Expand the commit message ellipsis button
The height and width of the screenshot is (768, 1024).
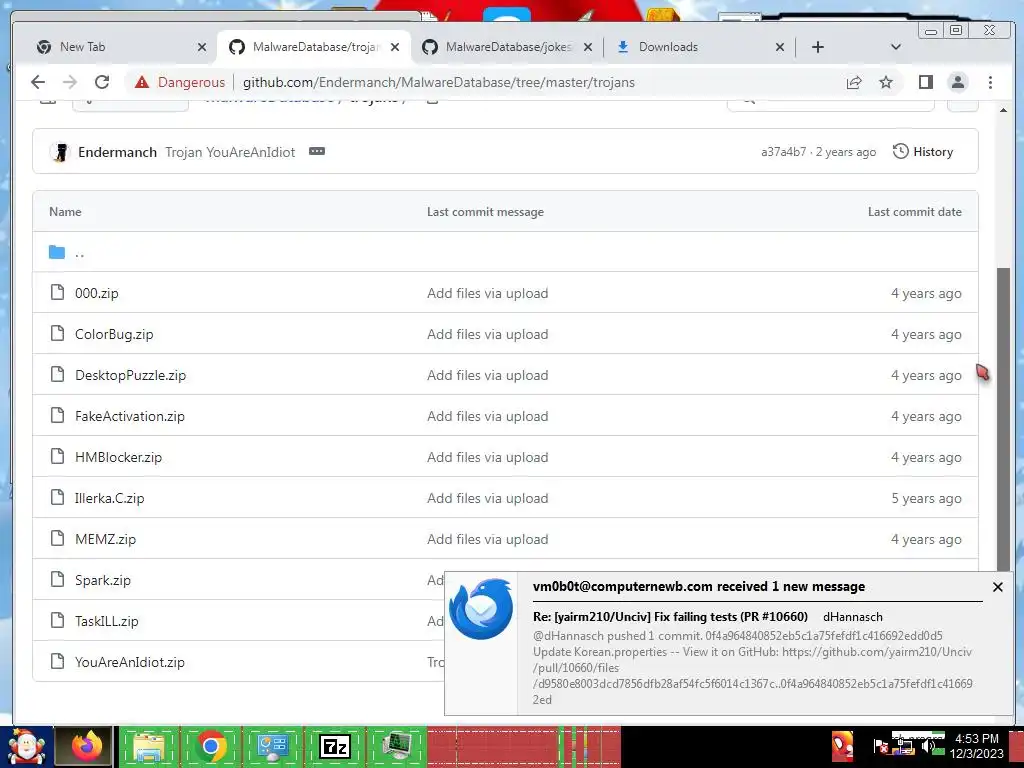coord(317,152)
